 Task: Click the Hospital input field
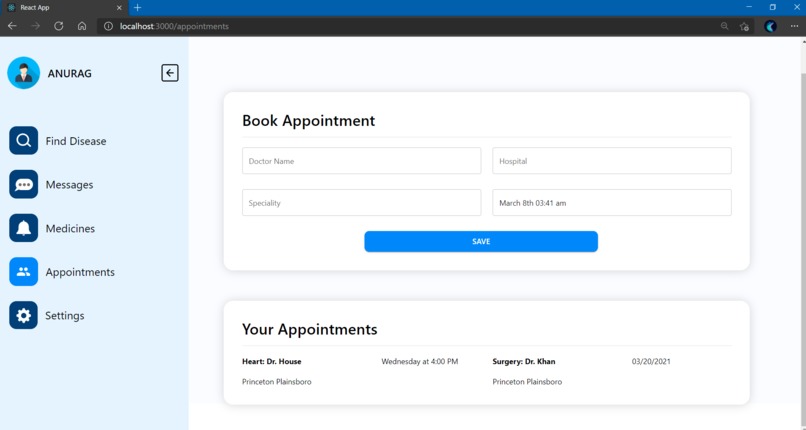point(612,161)
